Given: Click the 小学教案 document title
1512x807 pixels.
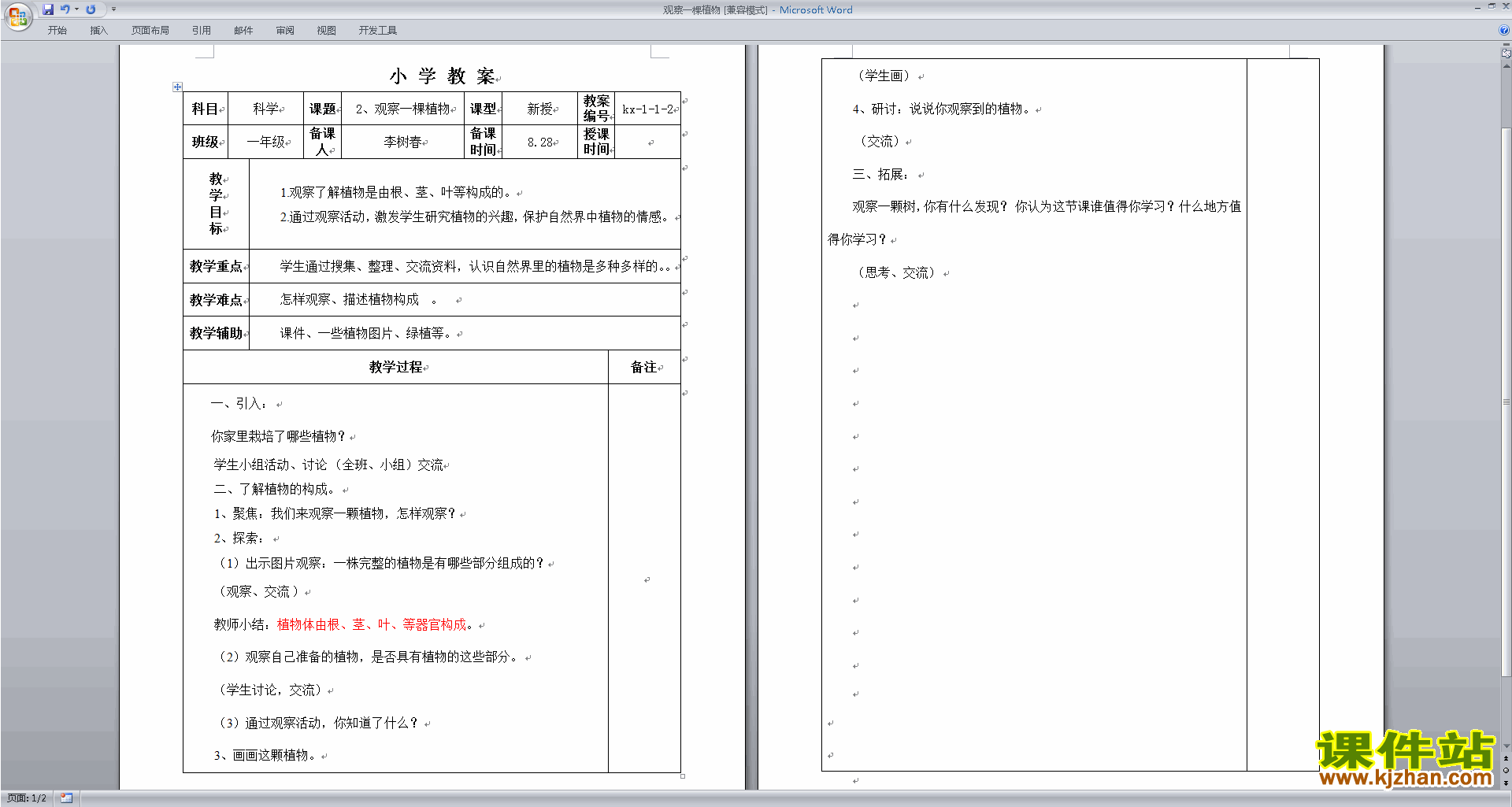Looking at the screenshot, I should (442, 76).
